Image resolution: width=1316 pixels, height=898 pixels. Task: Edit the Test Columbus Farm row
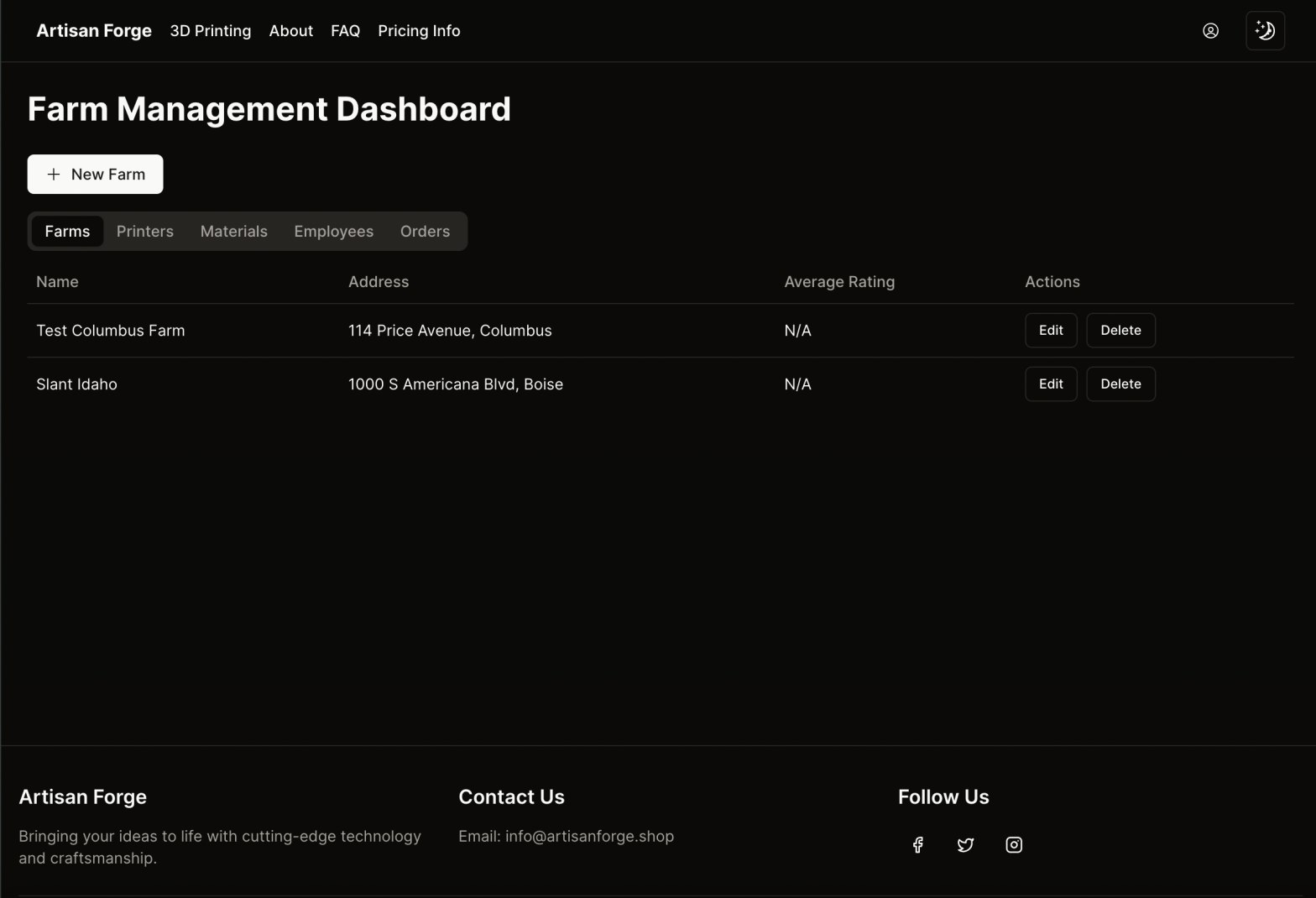tap(1051, 330)
